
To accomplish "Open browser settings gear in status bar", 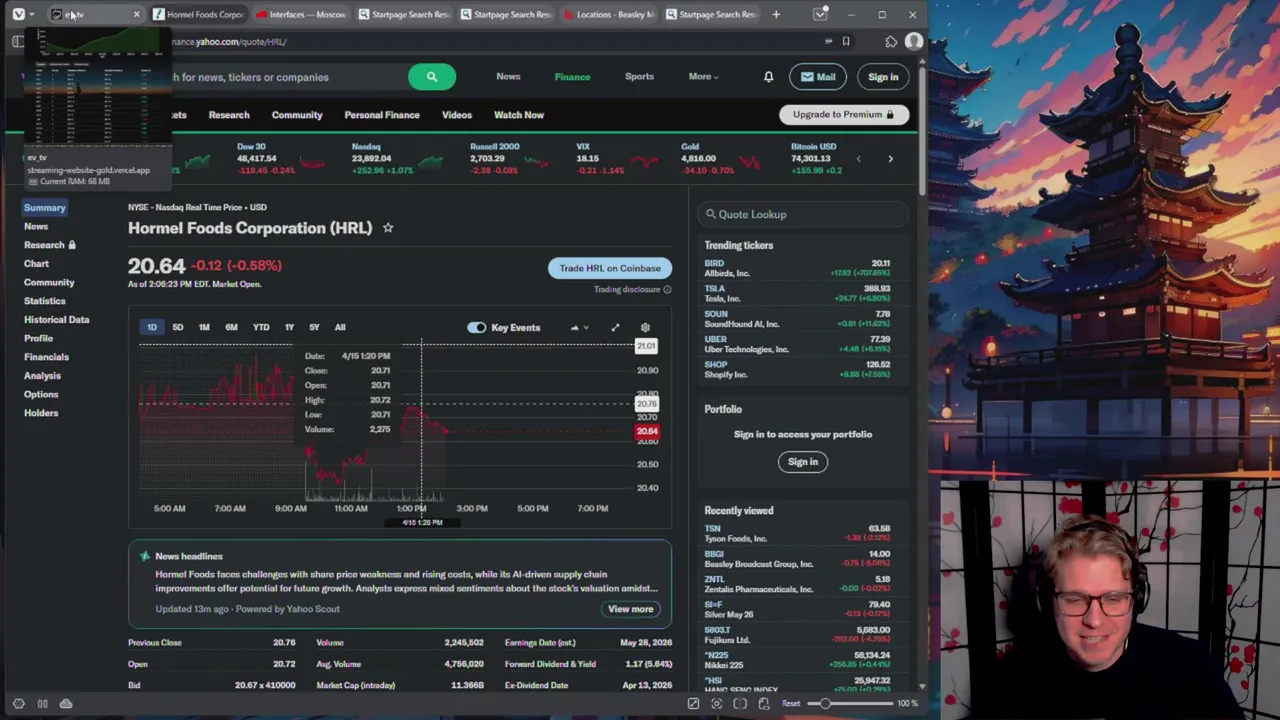I will [18, 704].
